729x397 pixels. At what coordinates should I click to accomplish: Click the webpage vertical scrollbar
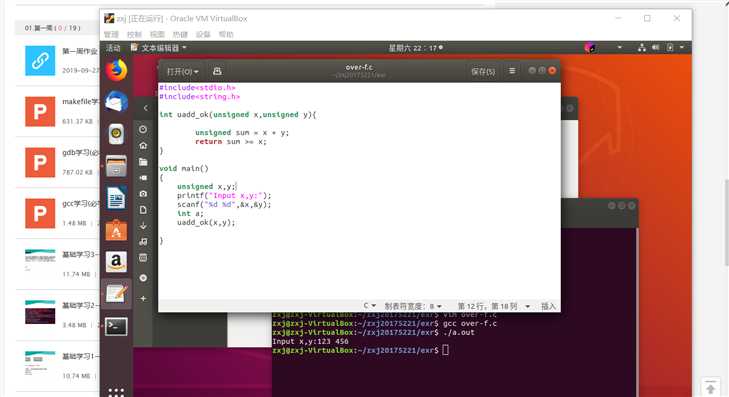pyautogui.click(x=726, y=222)
